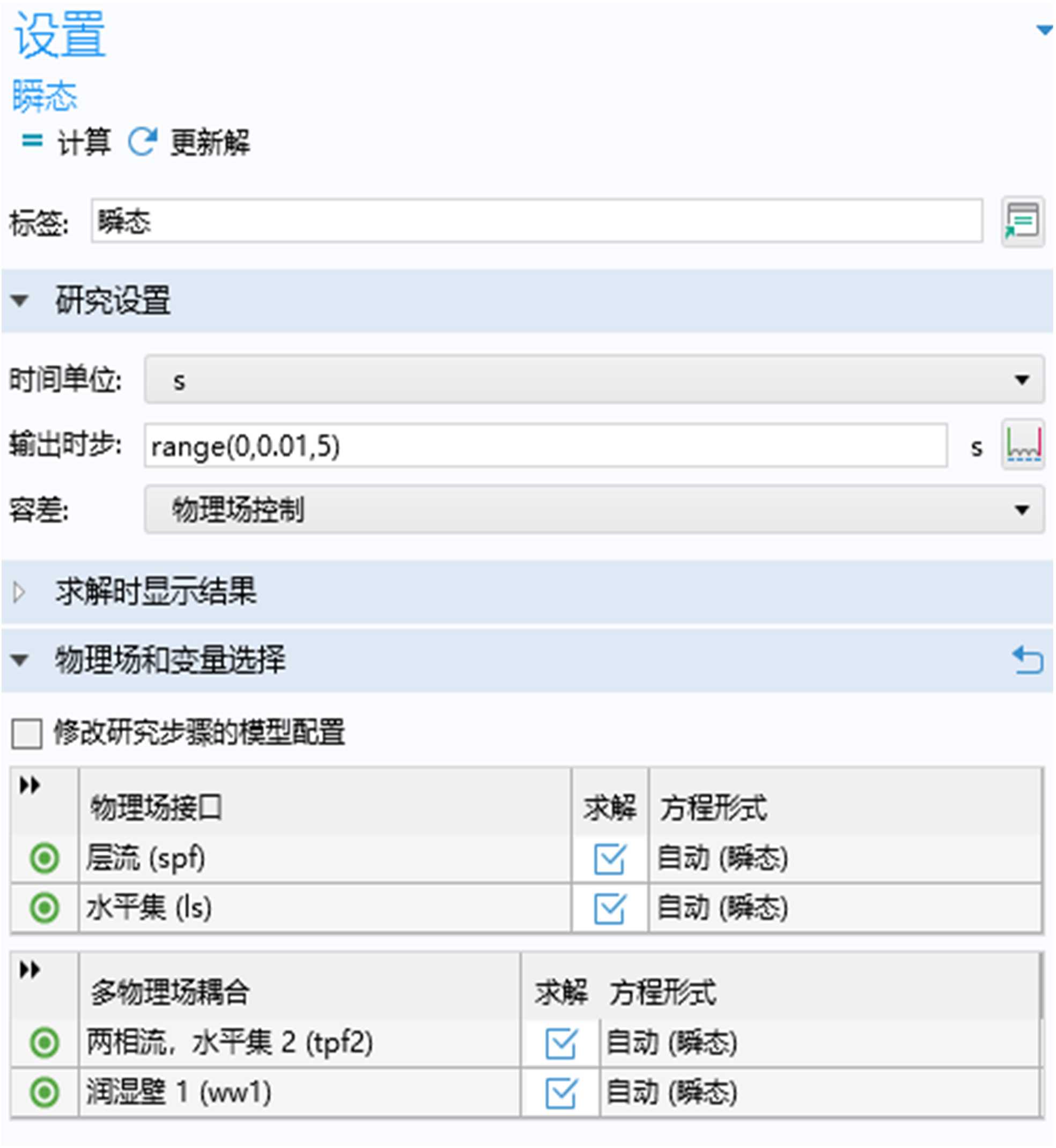1056x1148 pixels.
Task: Enable 修改研究步骤的模型配置 checkbox
Action: tap(27, 734)
